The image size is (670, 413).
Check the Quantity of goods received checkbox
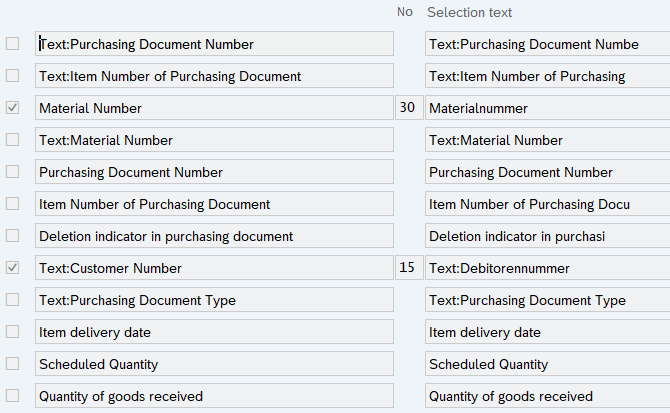(12, 396)
